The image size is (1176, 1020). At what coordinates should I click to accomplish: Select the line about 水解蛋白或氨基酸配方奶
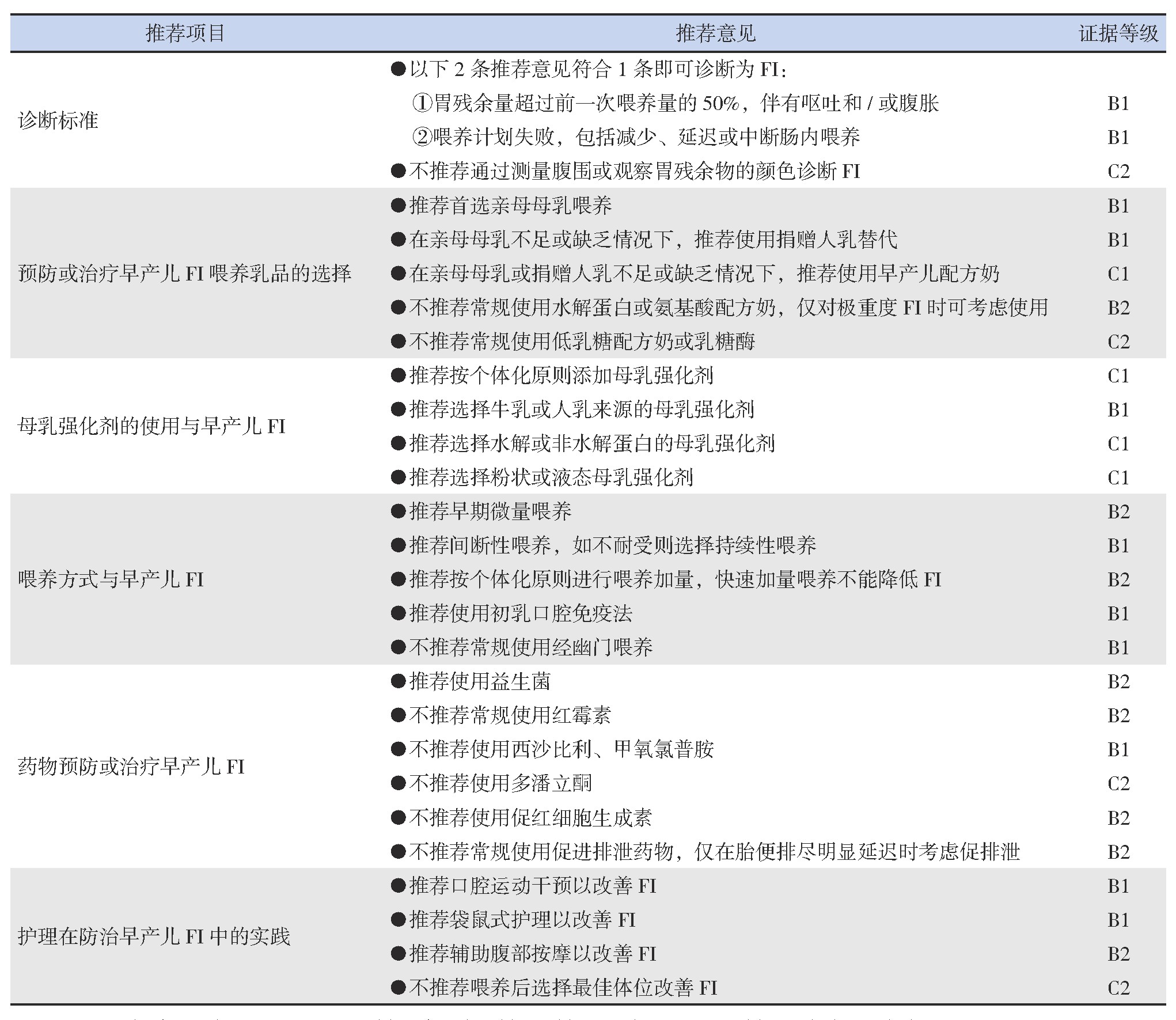pos(719,308)
